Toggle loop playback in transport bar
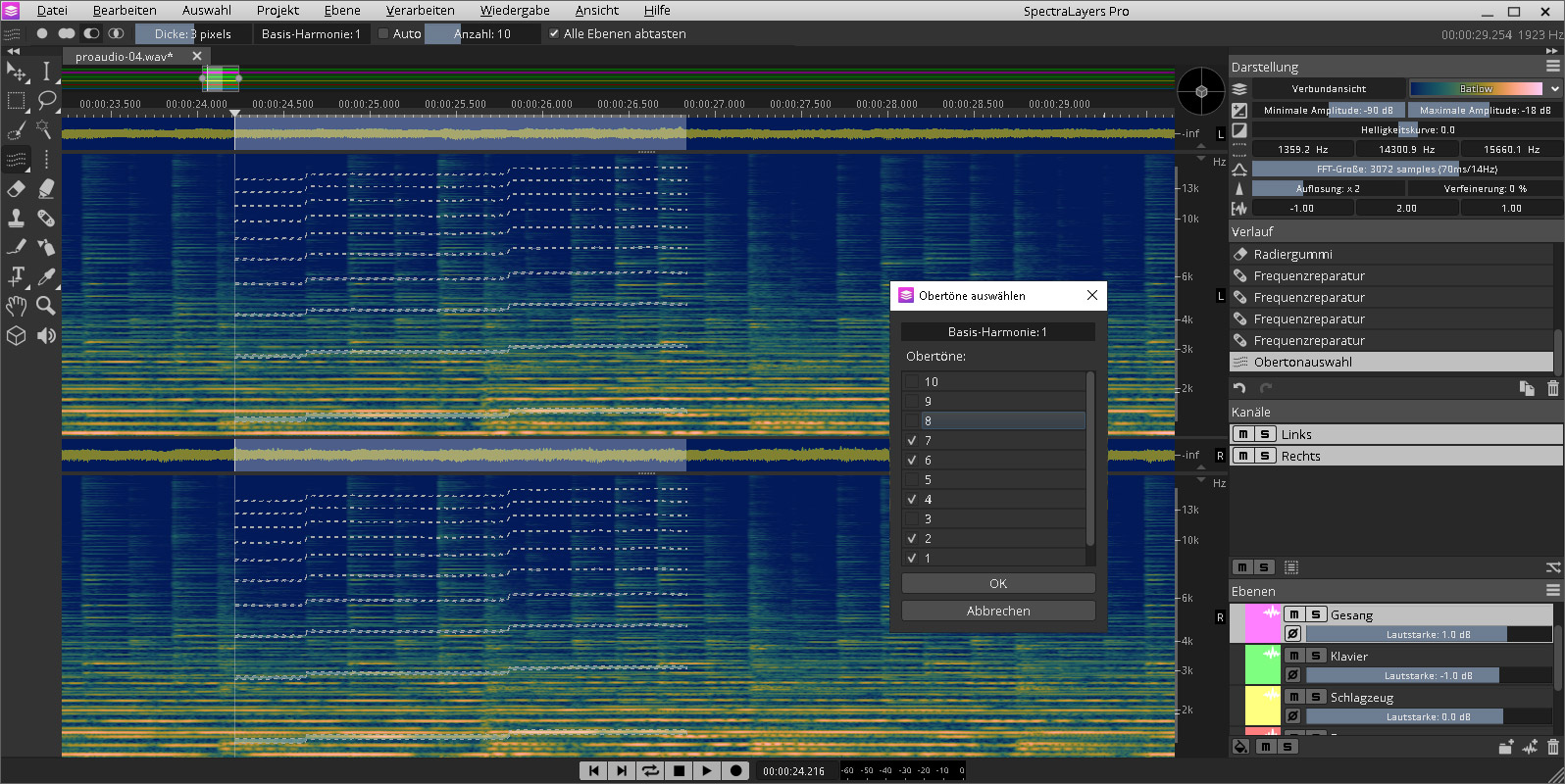The image size is (1565, 784). tap(650, 770)
